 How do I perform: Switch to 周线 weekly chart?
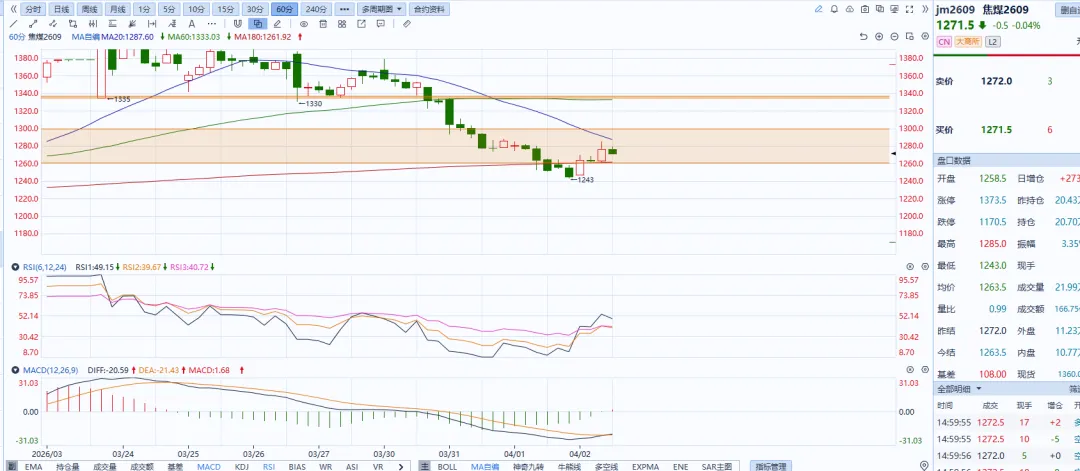pyautogui.click(x=90, y=10)
